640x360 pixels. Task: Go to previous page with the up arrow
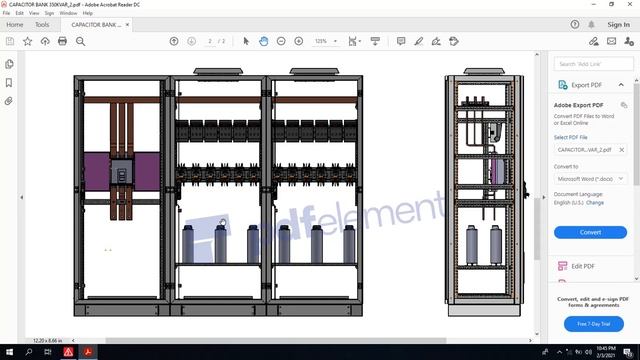point(174,41)
